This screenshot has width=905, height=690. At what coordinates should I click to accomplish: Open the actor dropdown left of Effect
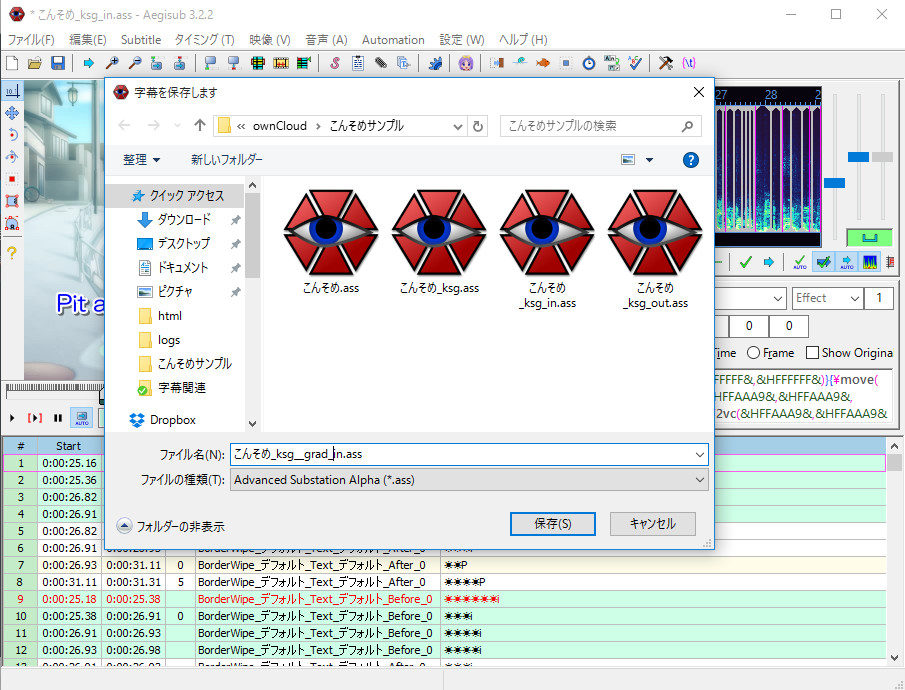pos(778,299)
